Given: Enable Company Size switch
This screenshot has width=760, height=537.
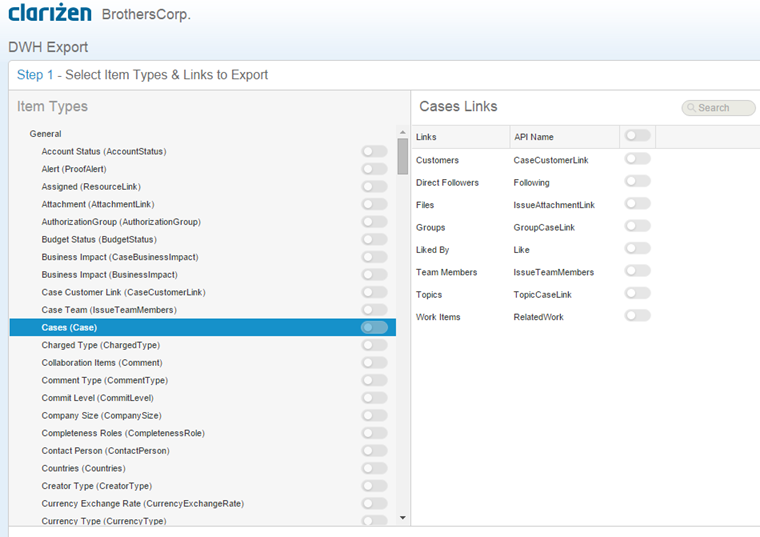Looking at the screenshot, I should pyautogui.click(x=374, y=415).
